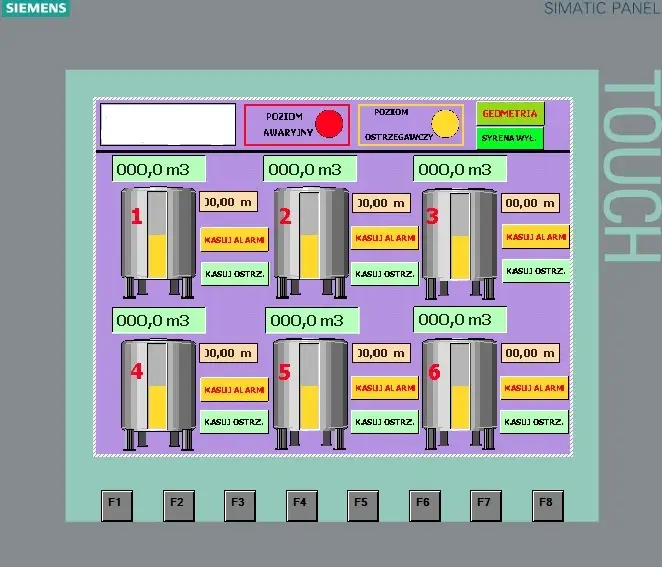Click the F3 function key

pyautogui.click(x=240, y=505)
